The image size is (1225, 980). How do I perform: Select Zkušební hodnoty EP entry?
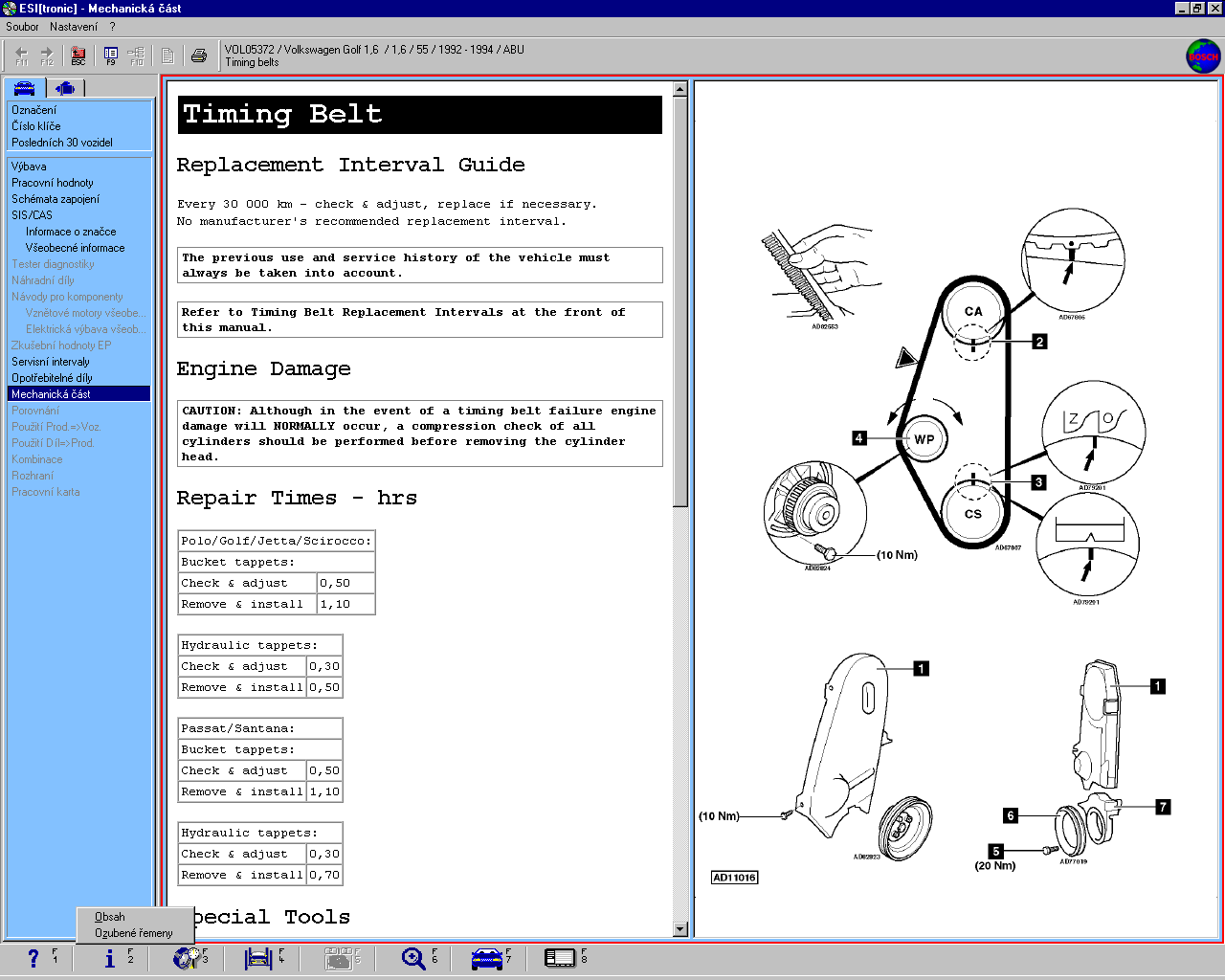click(x=61, y=345)
